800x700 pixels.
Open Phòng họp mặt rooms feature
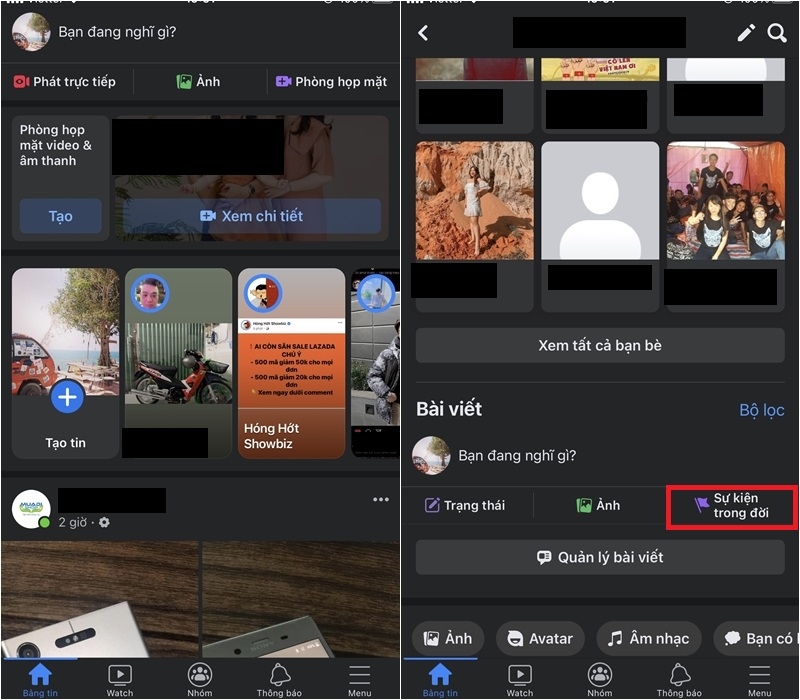(331, 81)
